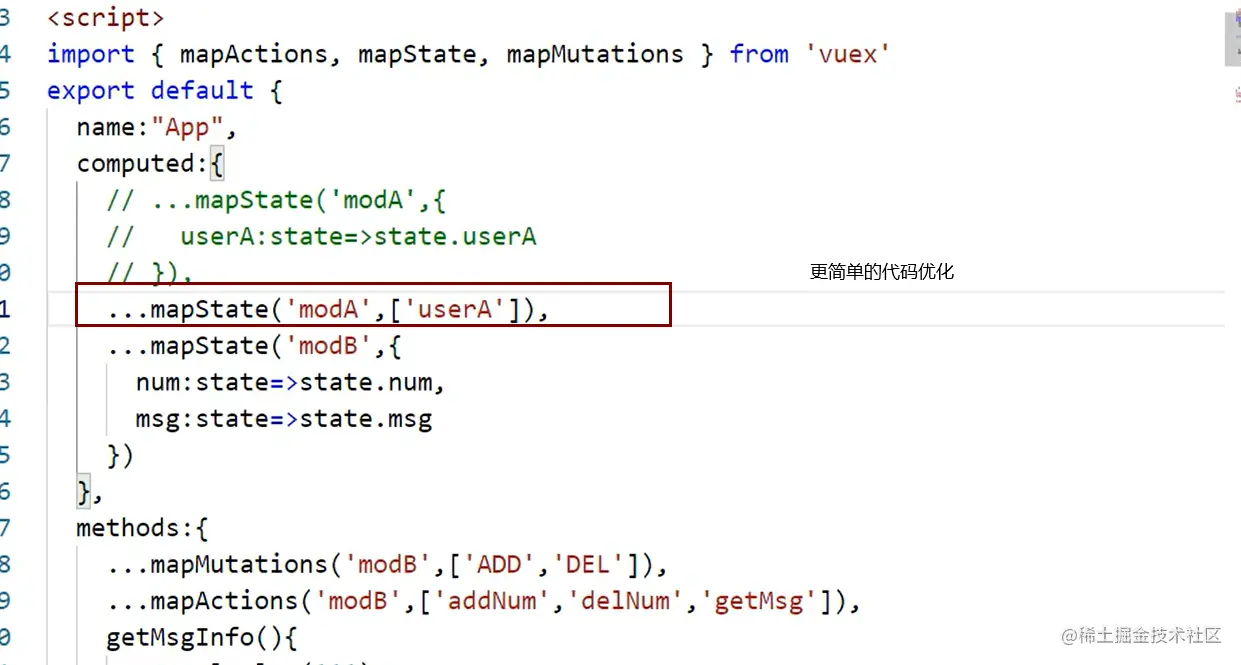Click the commented // }), line

[x=149, y=272]
